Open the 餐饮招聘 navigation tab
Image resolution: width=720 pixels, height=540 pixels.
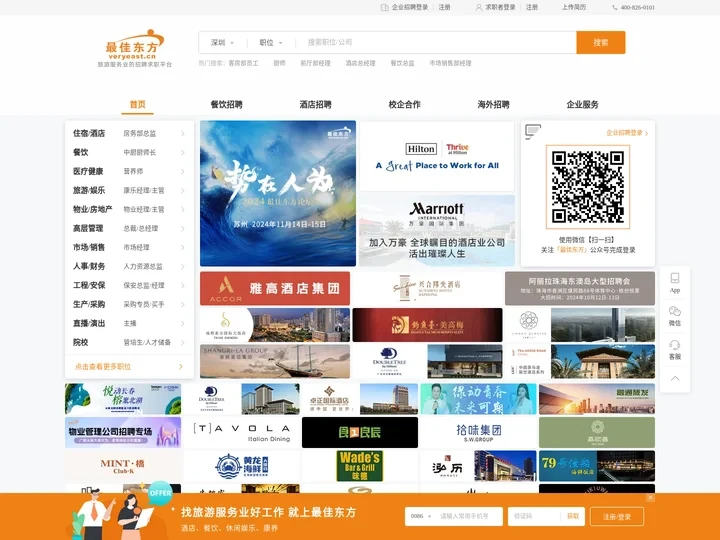[x=226, y=104]
